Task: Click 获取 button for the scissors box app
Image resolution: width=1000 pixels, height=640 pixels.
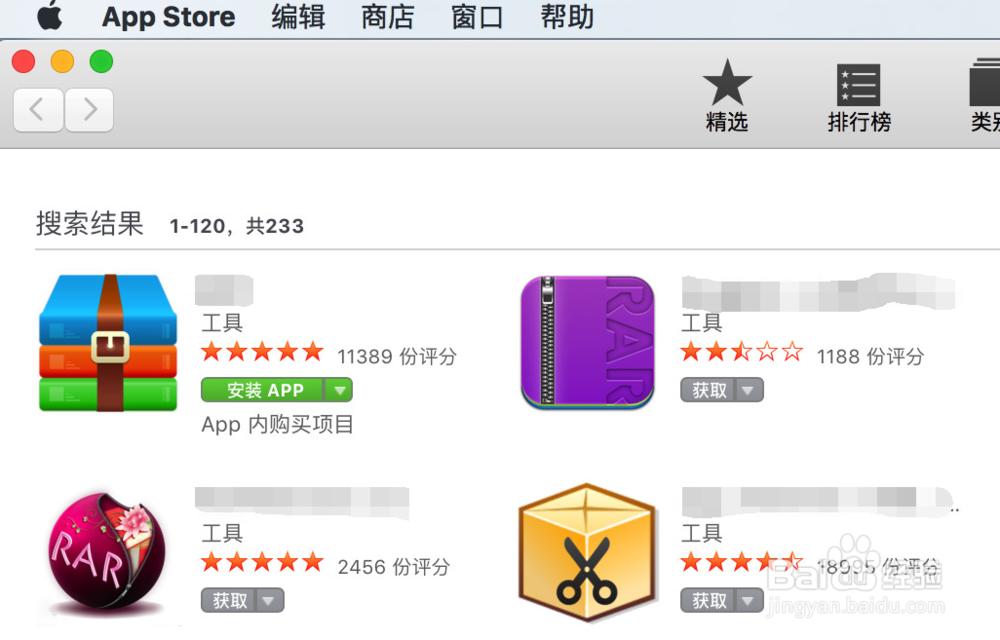Action: point(709,601)
